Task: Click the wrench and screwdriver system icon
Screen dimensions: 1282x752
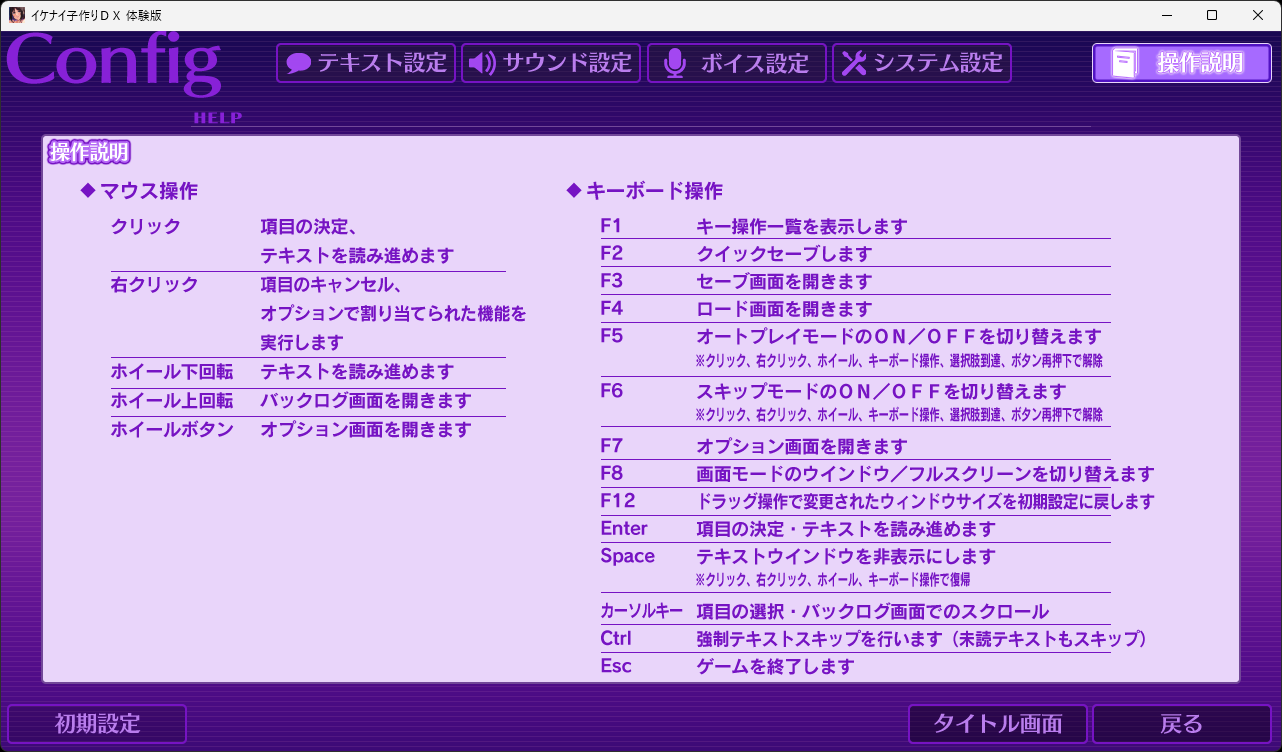Action: (853, 63)
